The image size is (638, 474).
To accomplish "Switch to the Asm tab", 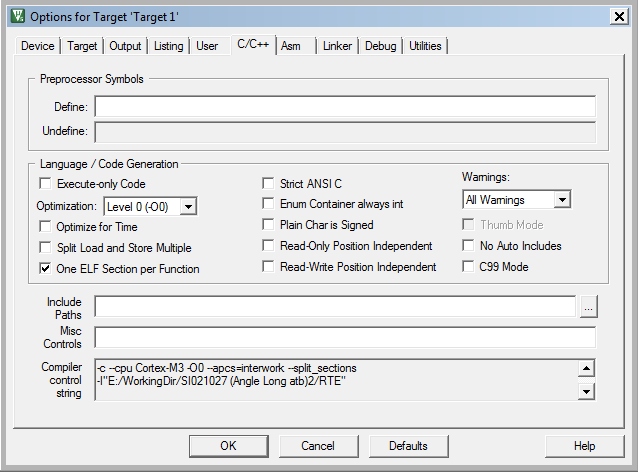I will [x=291, y=46].
